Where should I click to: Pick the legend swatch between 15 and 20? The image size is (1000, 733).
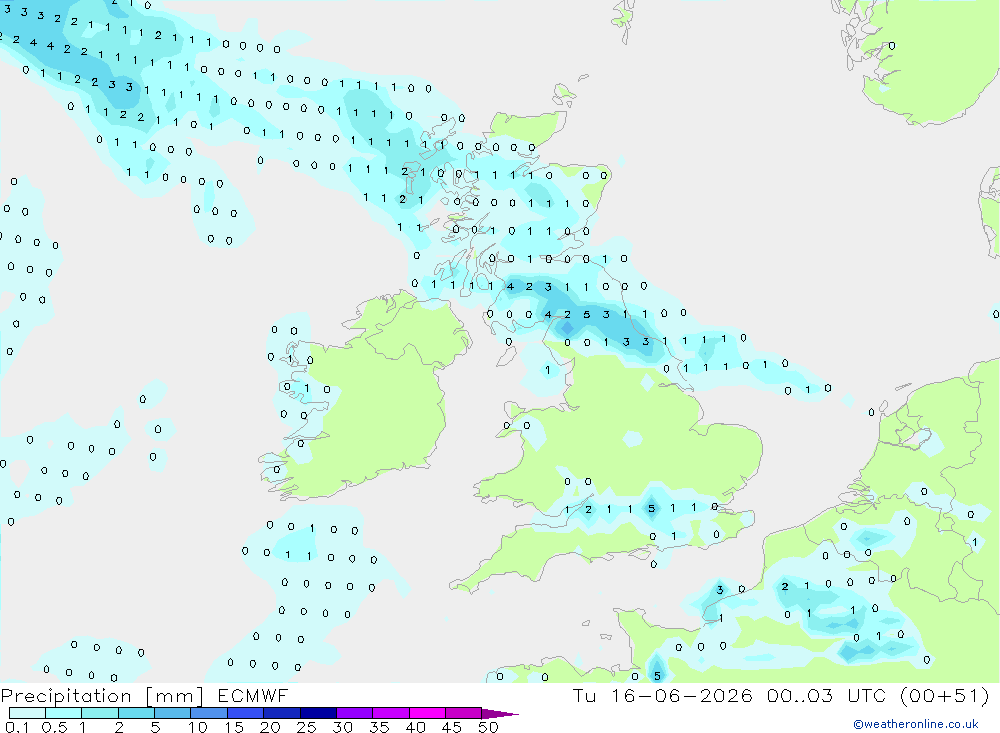tap(246, 713)
